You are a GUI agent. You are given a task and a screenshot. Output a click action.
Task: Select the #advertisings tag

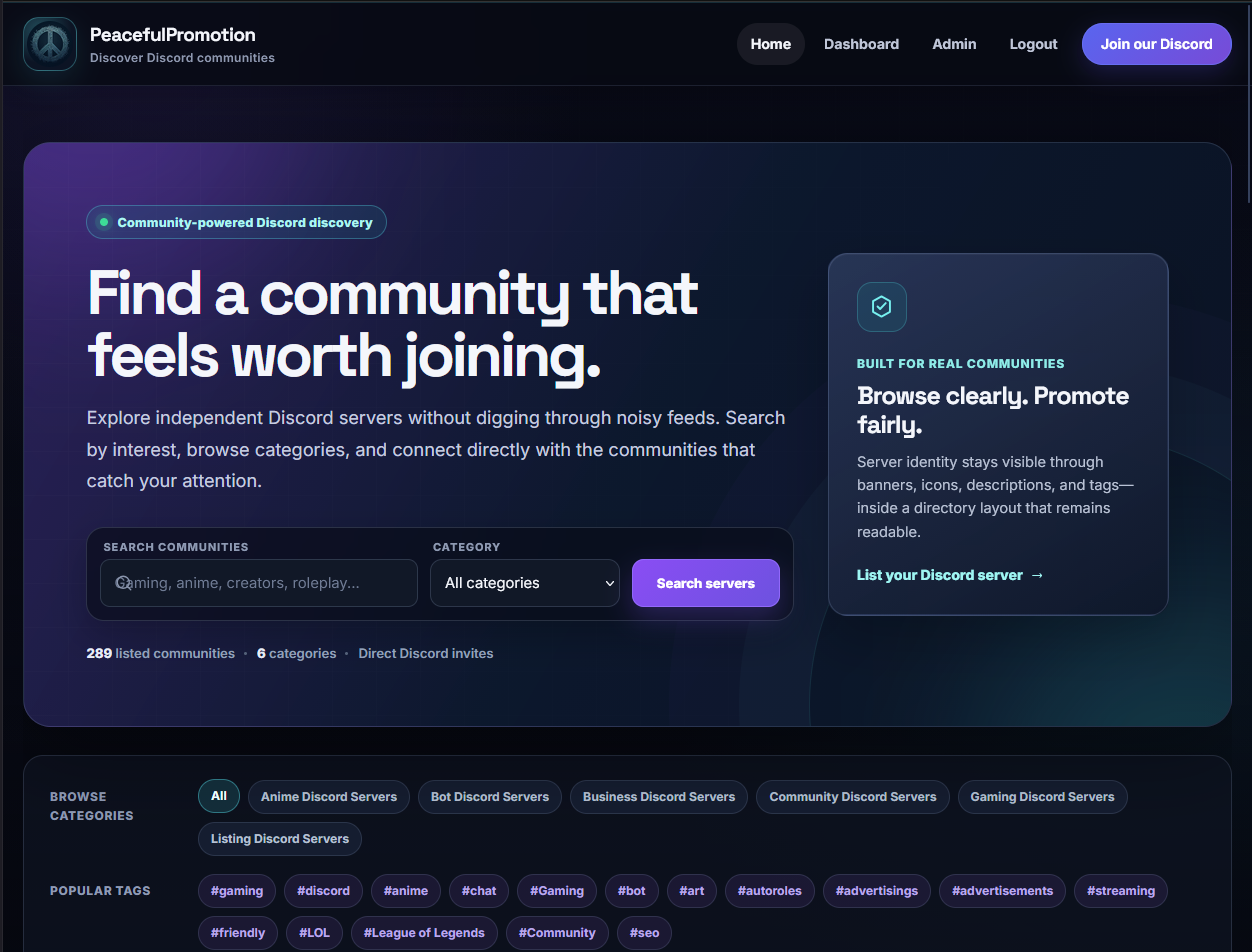[x=877, y=891]
